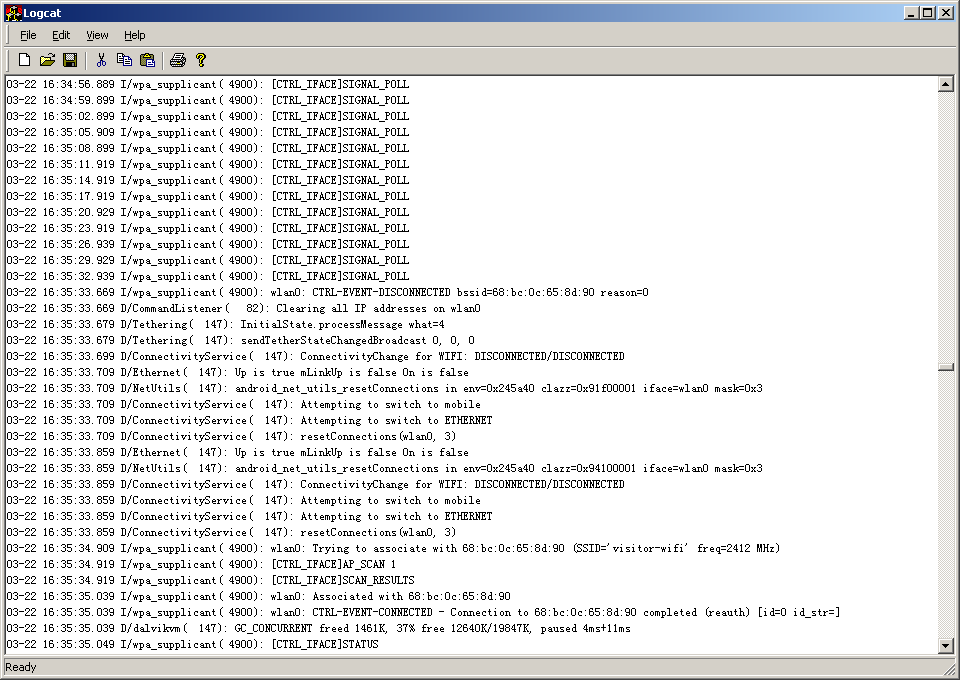Select the '[CTRL_IFACE]SCAN_RESULTS' line
The width and height of the screenshot is (960, 680).
(211, 580)
